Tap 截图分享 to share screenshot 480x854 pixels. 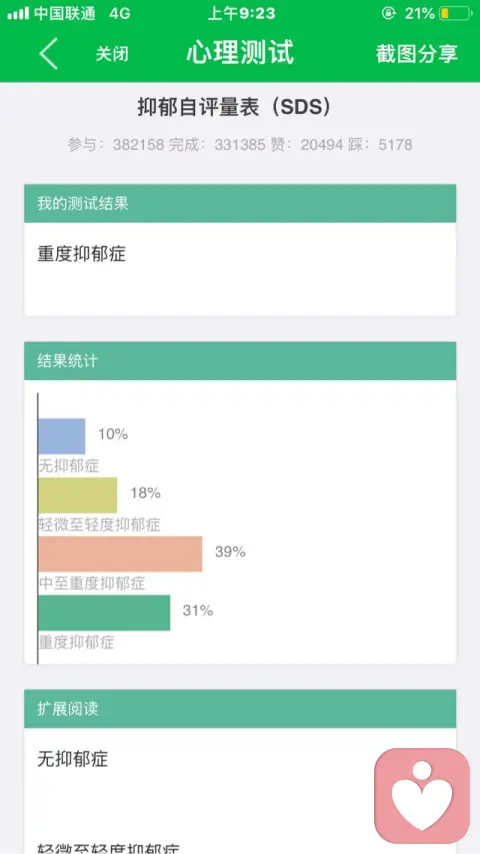[x=417, y=53]
